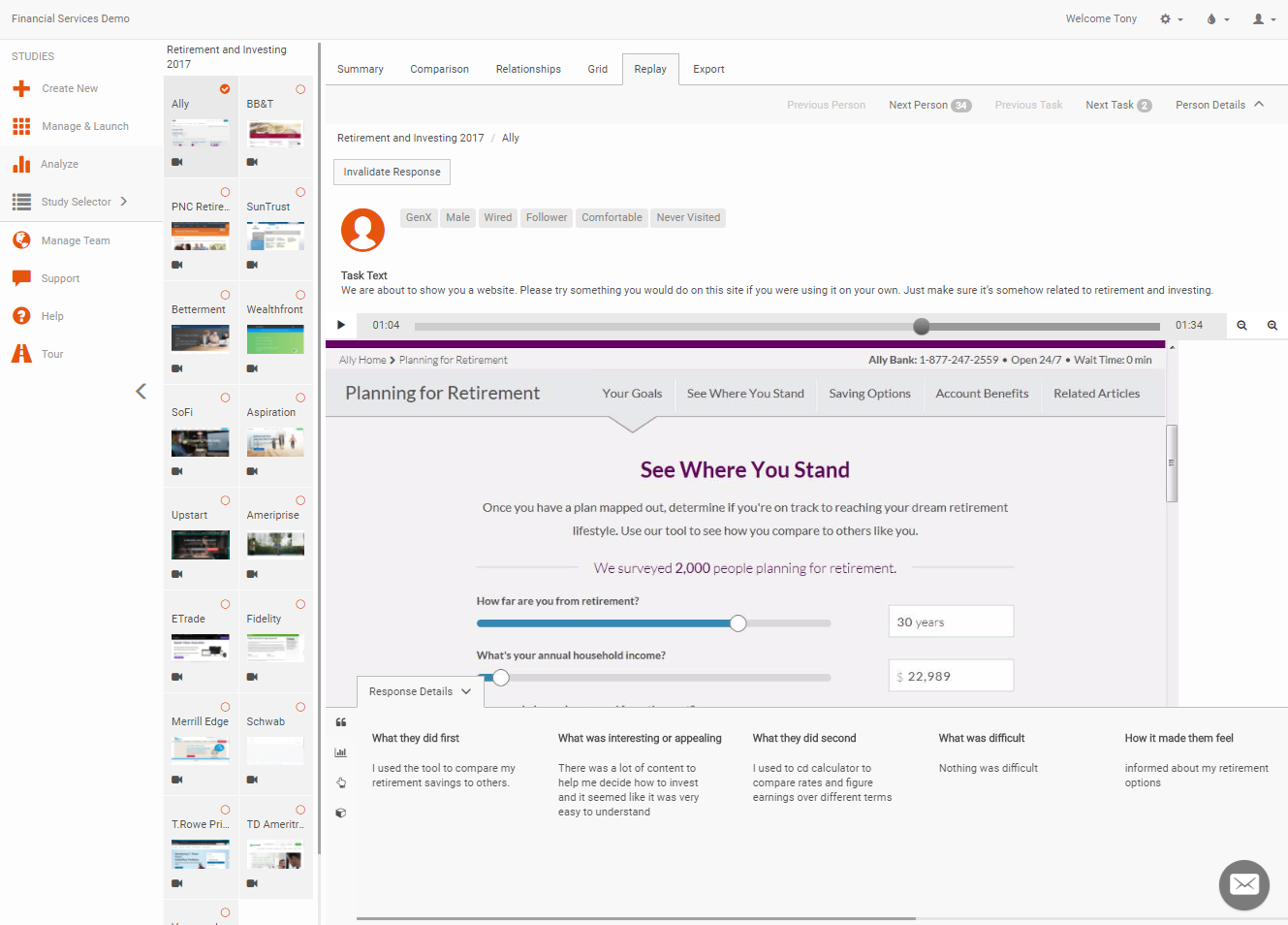The image size is (1288, 925).
Task: Collapse Person Details chevron
Action: point(1259,104)
